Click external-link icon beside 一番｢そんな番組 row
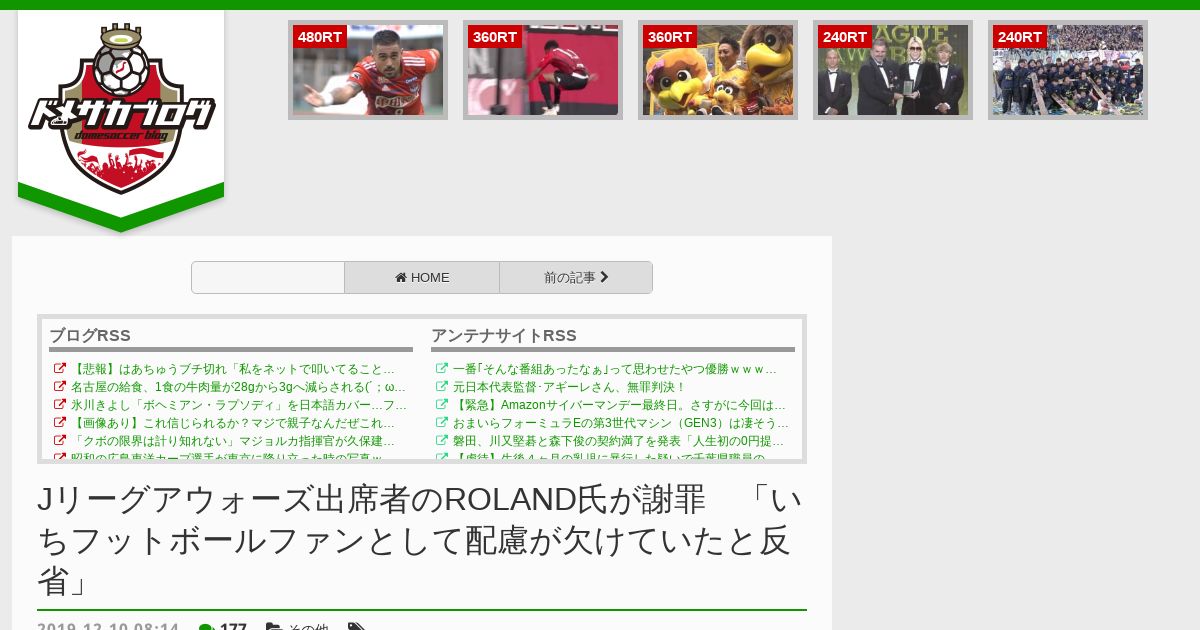This screenshot has height=630, width=1200. tap(441, 369)
